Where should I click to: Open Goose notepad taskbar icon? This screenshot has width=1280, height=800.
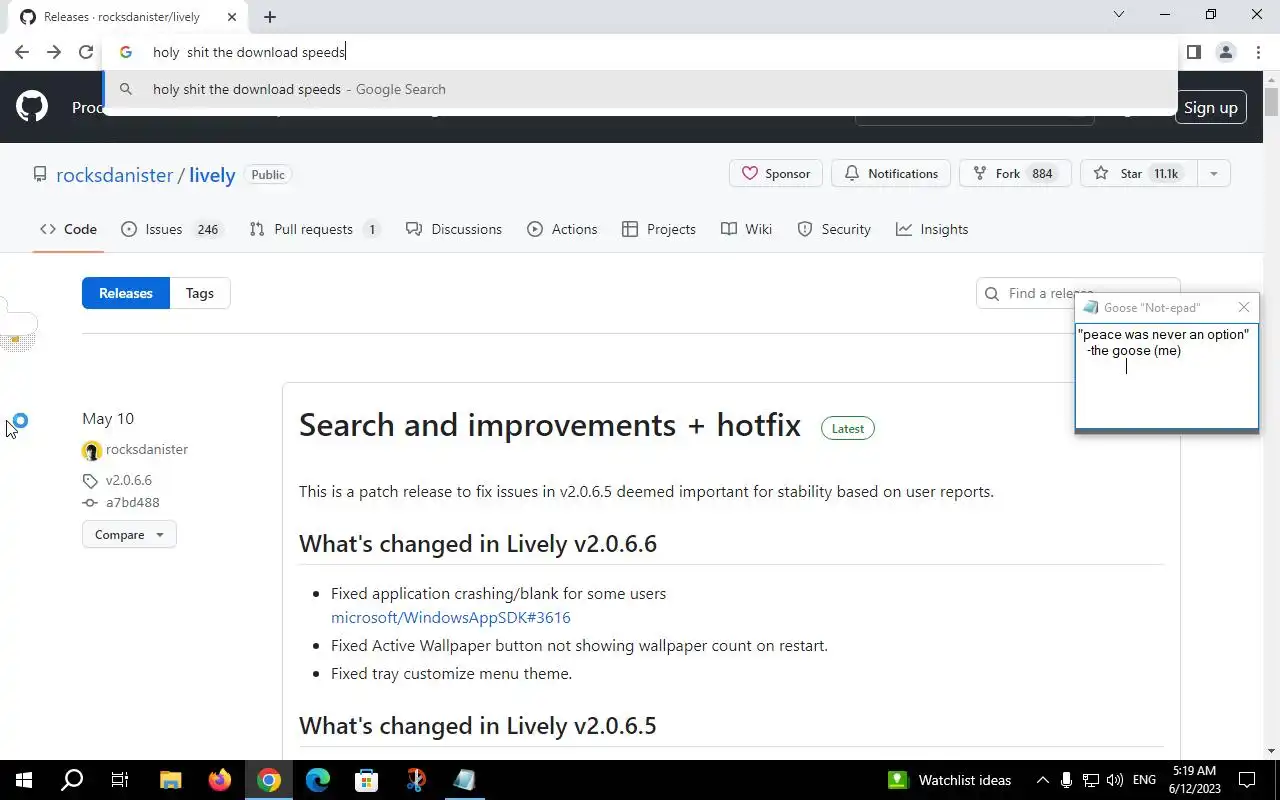[465, 780]
